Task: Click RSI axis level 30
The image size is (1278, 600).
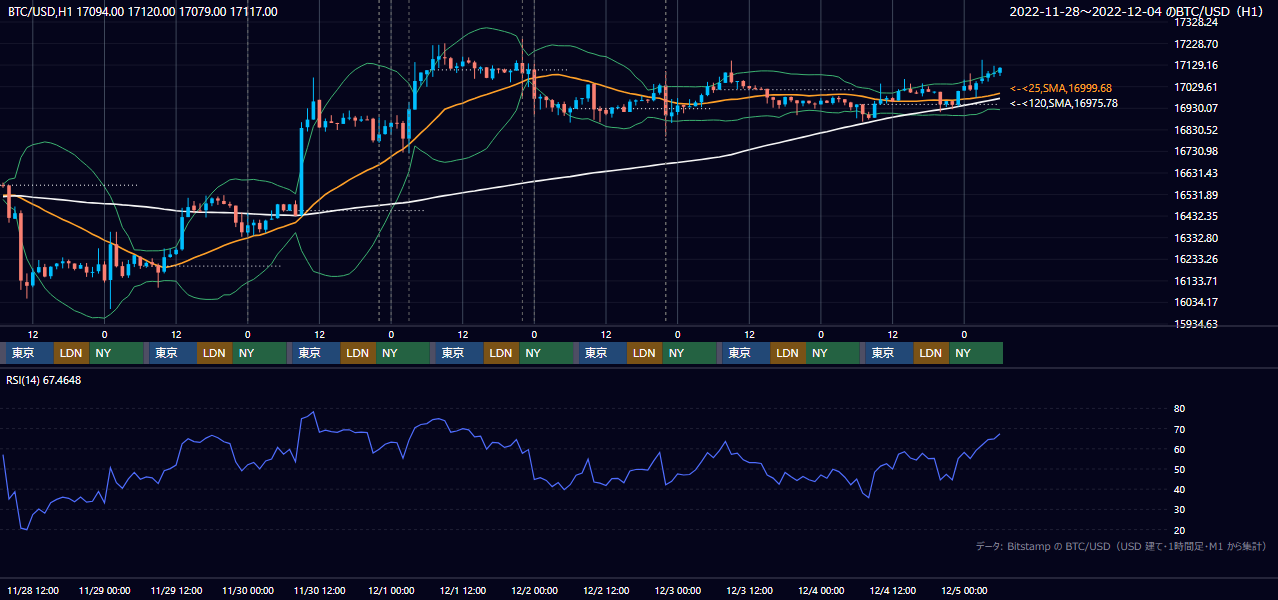Action: pyautogui.click(x=1179, y=510)
